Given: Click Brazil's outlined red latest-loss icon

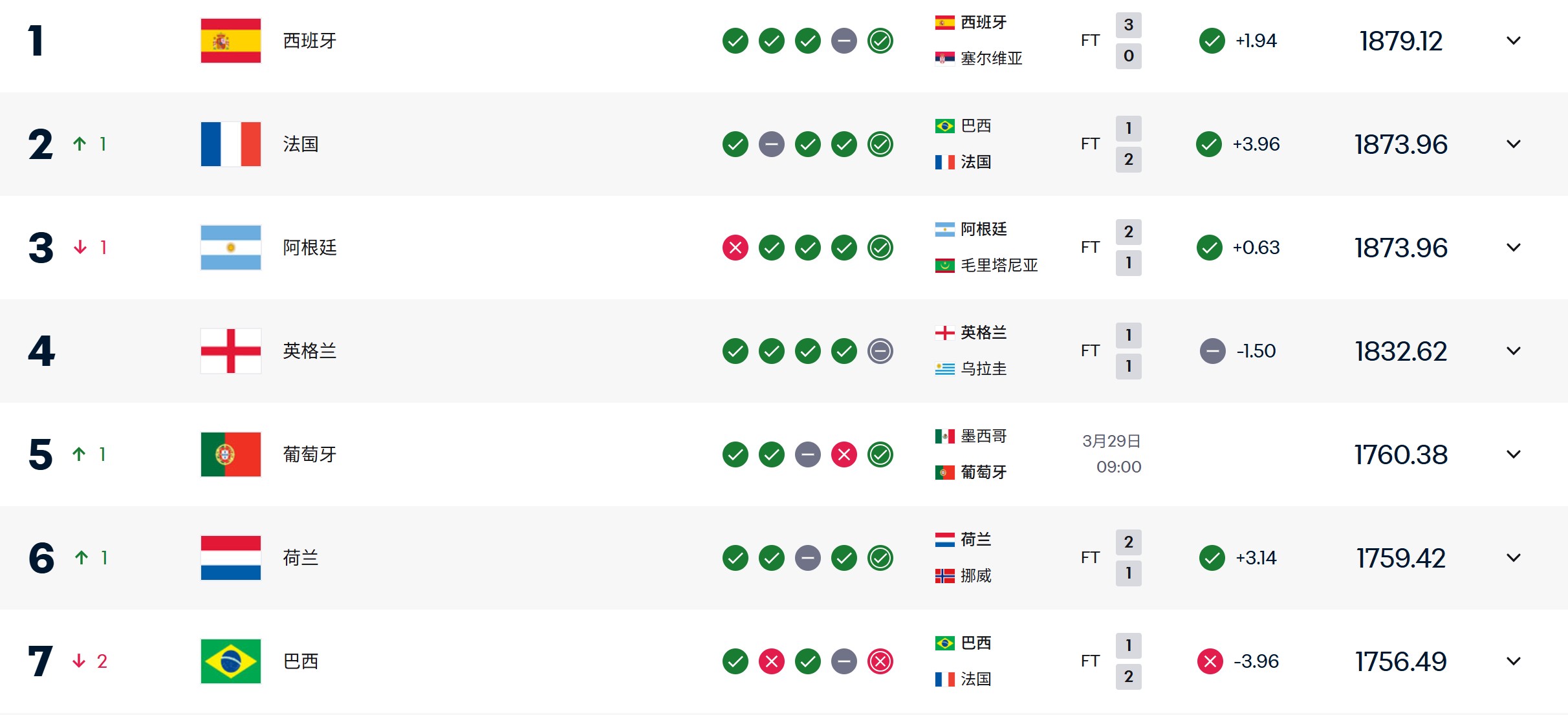Looking at the screenshot, I should click(880, 661).
